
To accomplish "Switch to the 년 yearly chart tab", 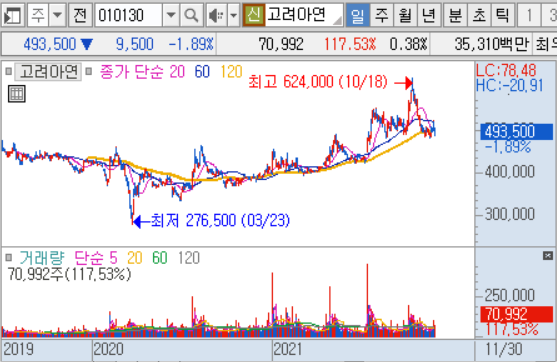I will tap(429, 15).
